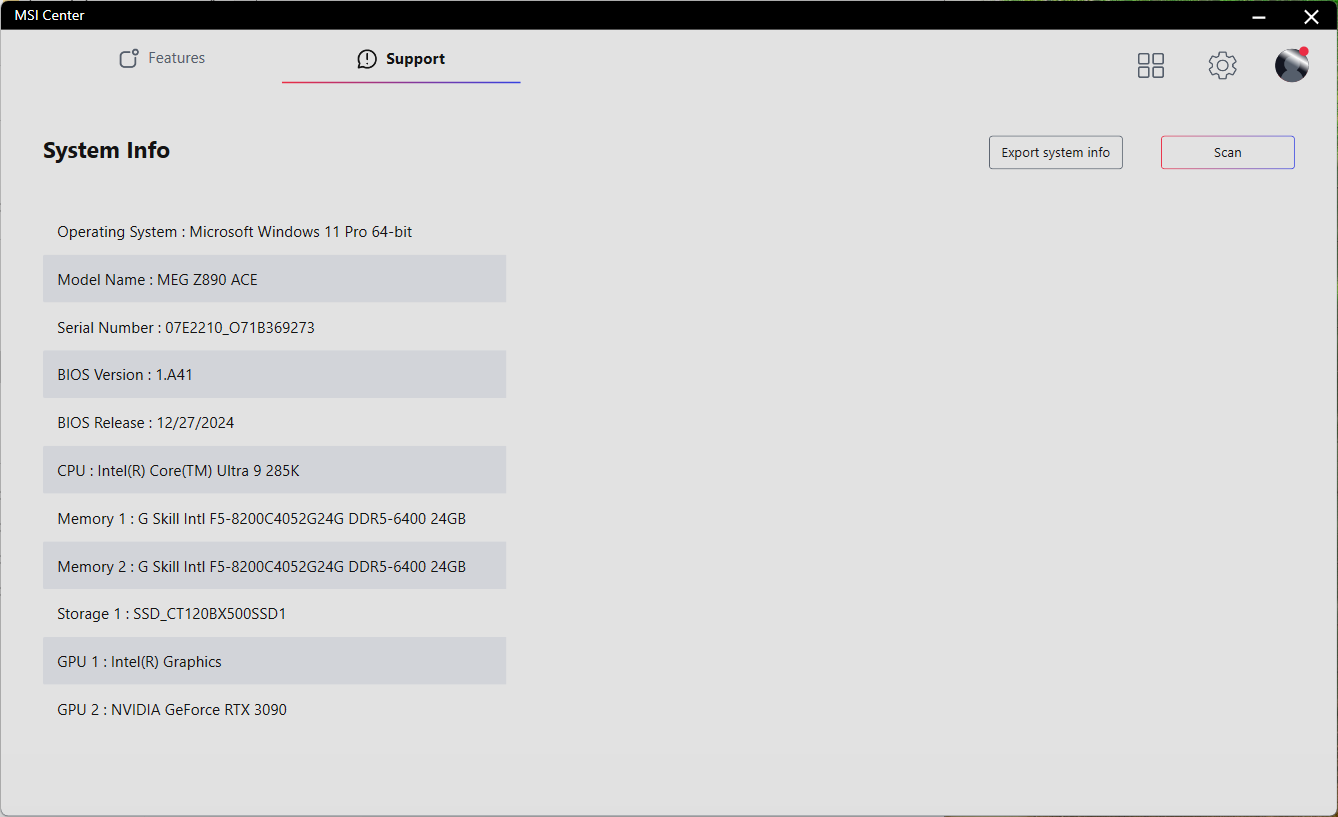Click the user profile avatar
The height and width of the screenshot is (817, 1338).
1291,65
